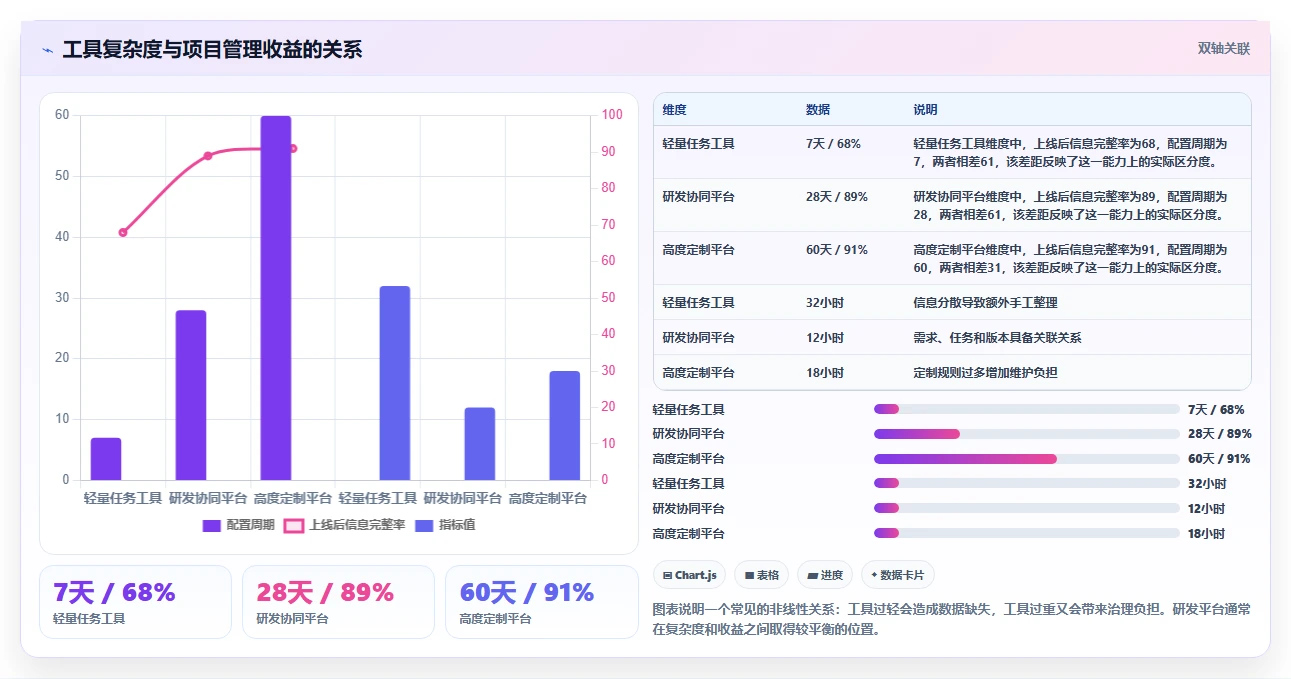
Task: Click table cell 12小时
Action: tap(825, 338)
